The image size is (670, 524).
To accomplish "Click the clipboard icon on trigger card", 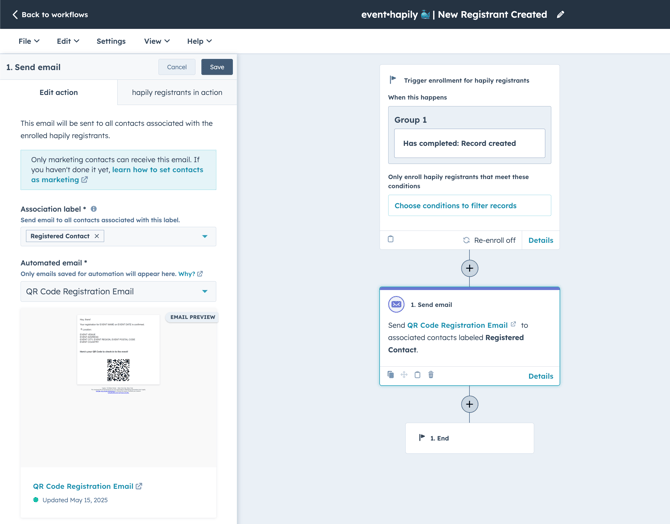I will tap(391, 240).
